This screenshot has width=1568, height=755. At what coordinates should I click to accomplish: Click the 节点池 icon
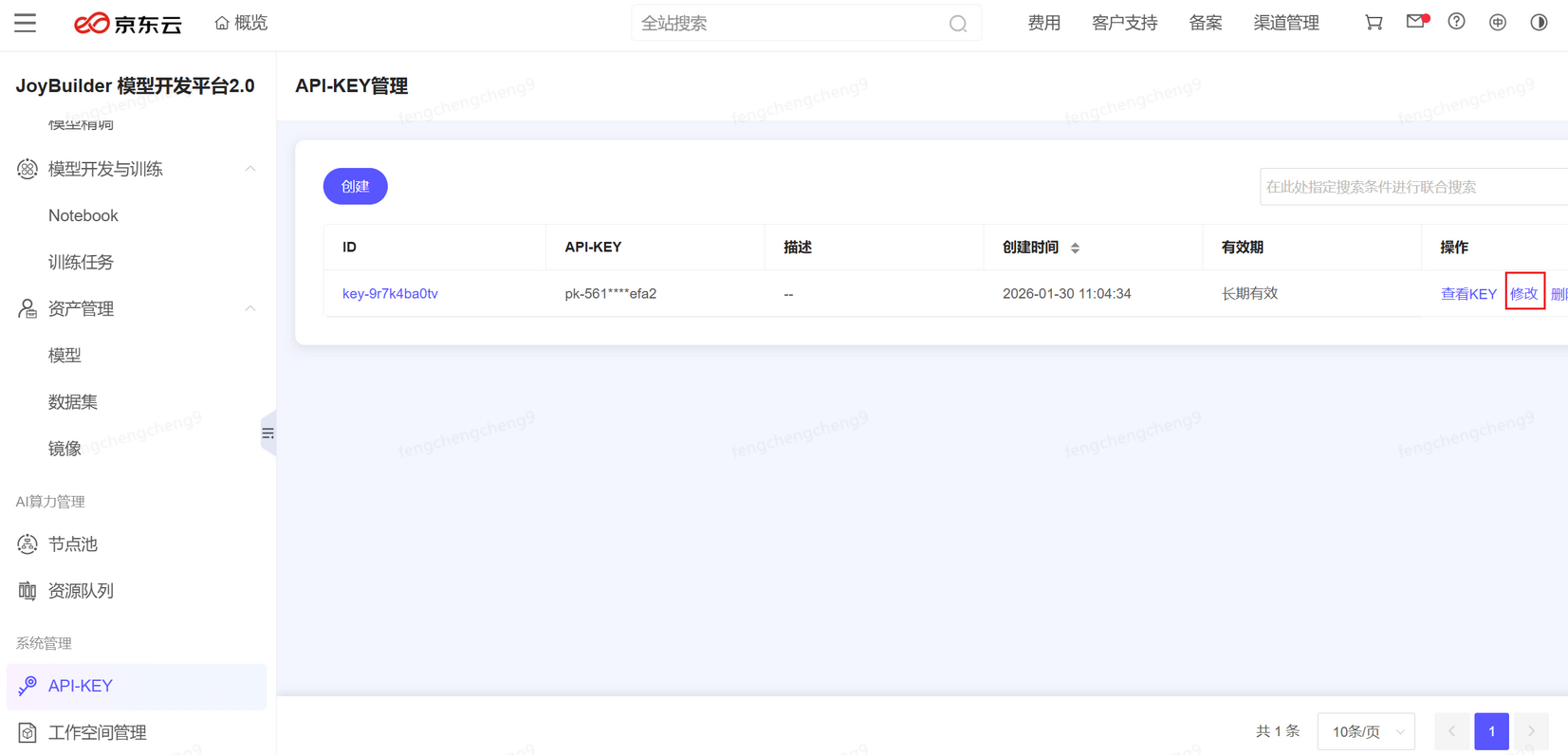(28, 543)
